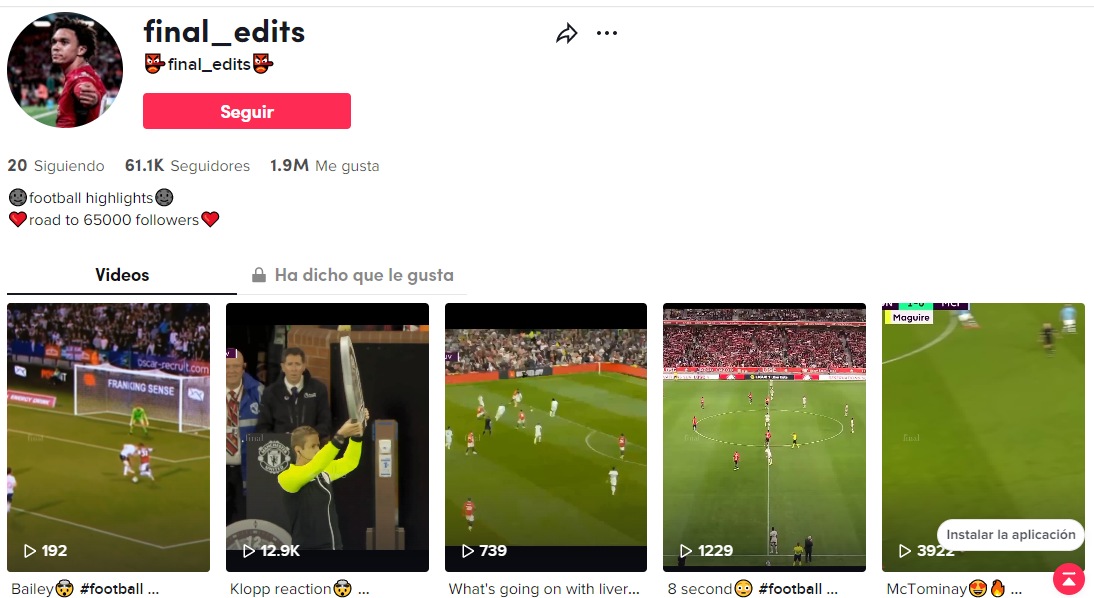The image size is (1094, 598).
Task: Click play icon showing 739 views
Action: click(468, 551)
